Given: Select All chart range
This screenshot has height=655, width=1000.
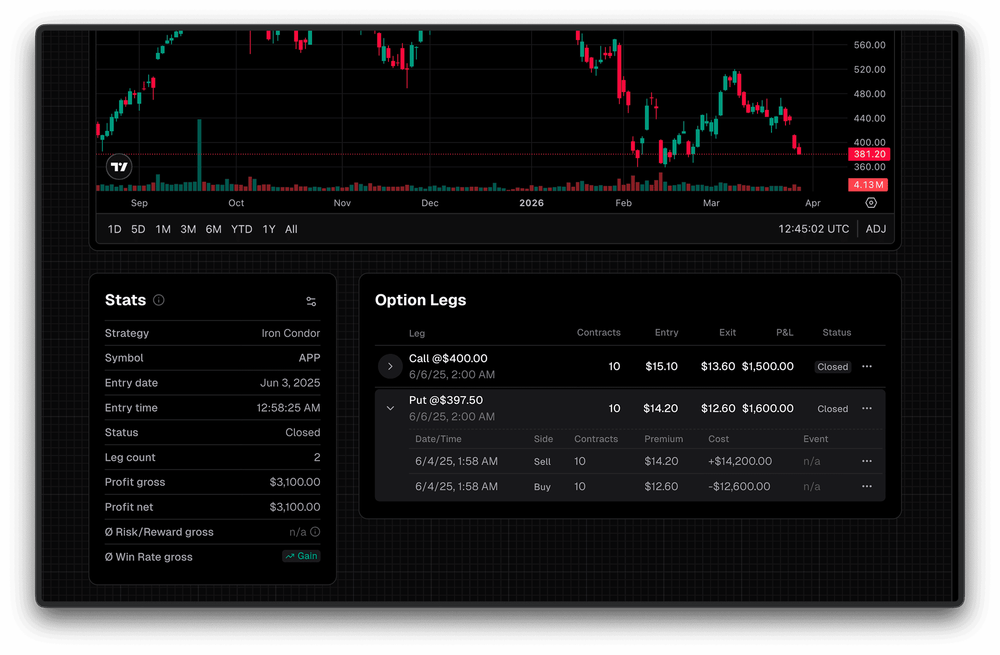Looking at the screenshot, I should pos(291,229).
